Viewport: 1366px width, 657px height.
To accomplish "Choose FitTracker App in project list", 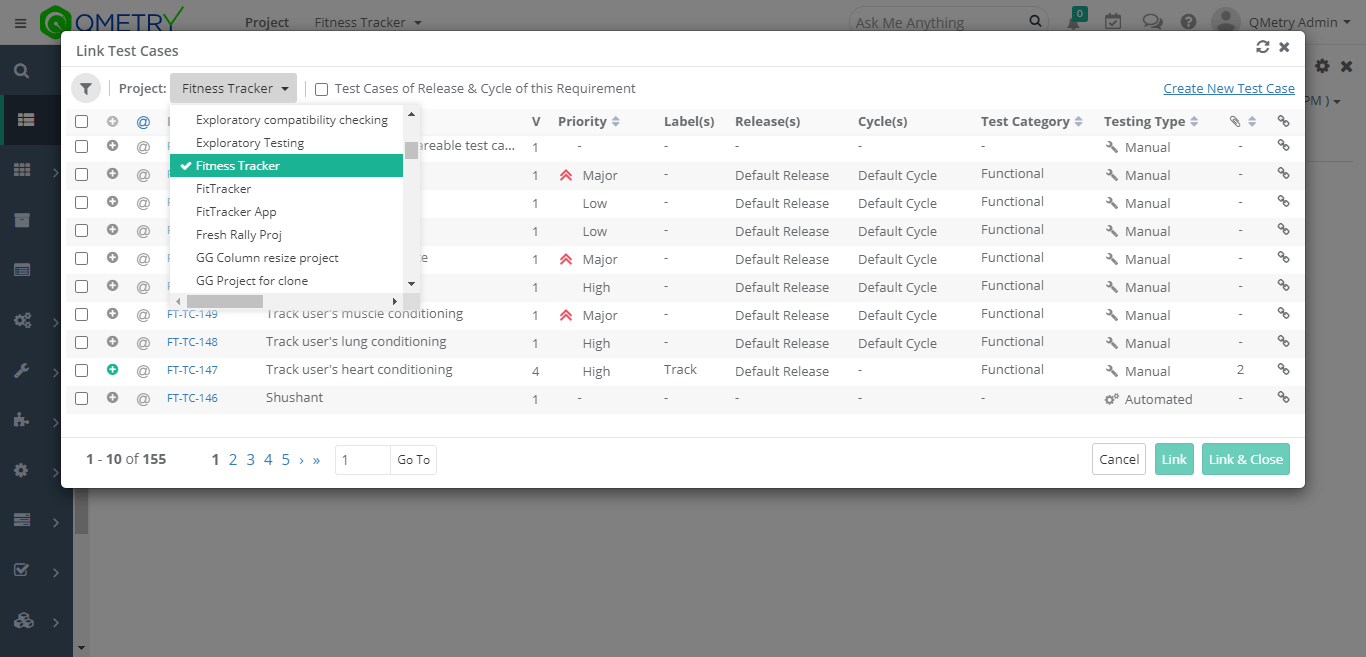I will point(236,212).
